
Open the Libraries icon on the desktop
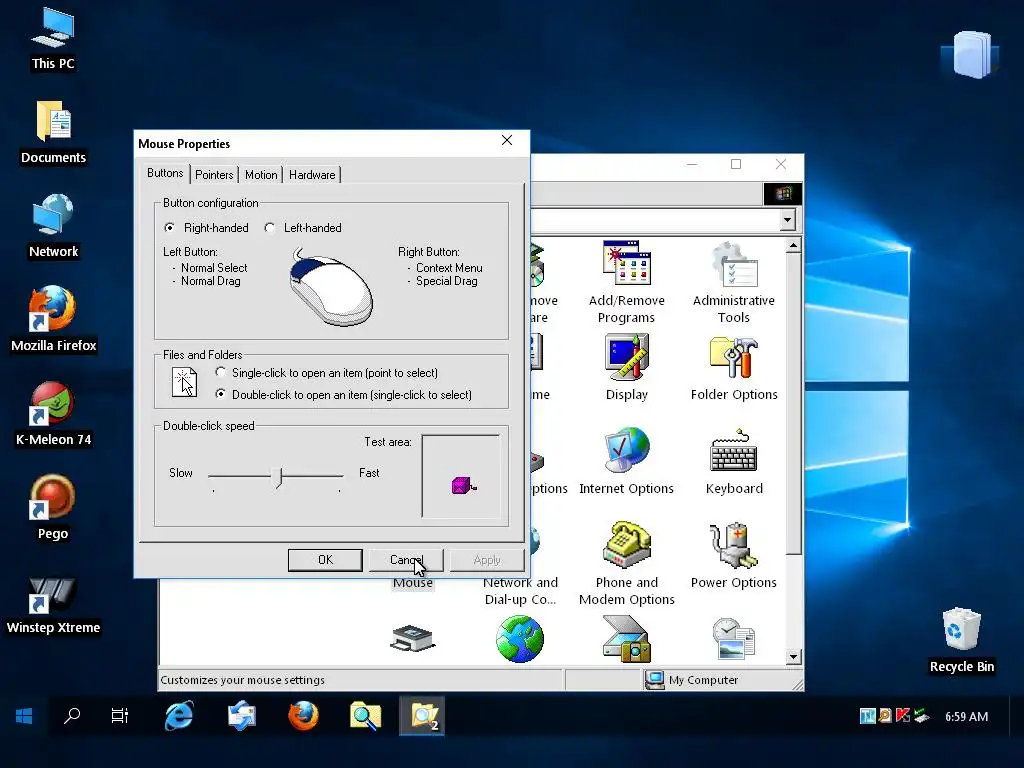coord(970,54)
